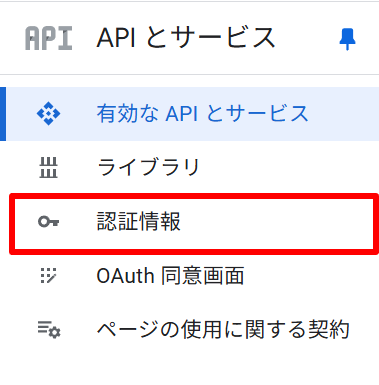Click the ライブラリ library icon
379x385 pixels.
(49, 168)
